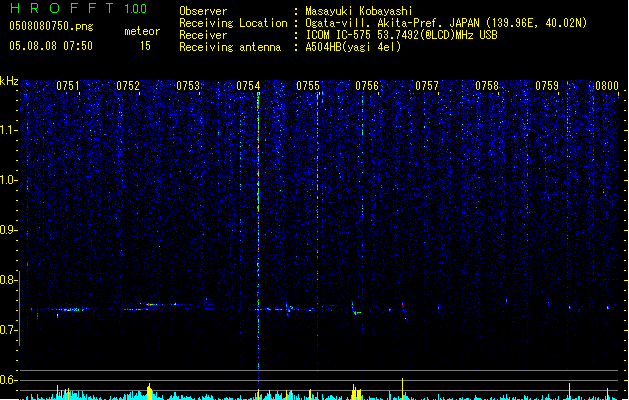
Task: Click the date stamp 05.08.08 07:50
Action: pyautogui.click(x=51, y=46)
